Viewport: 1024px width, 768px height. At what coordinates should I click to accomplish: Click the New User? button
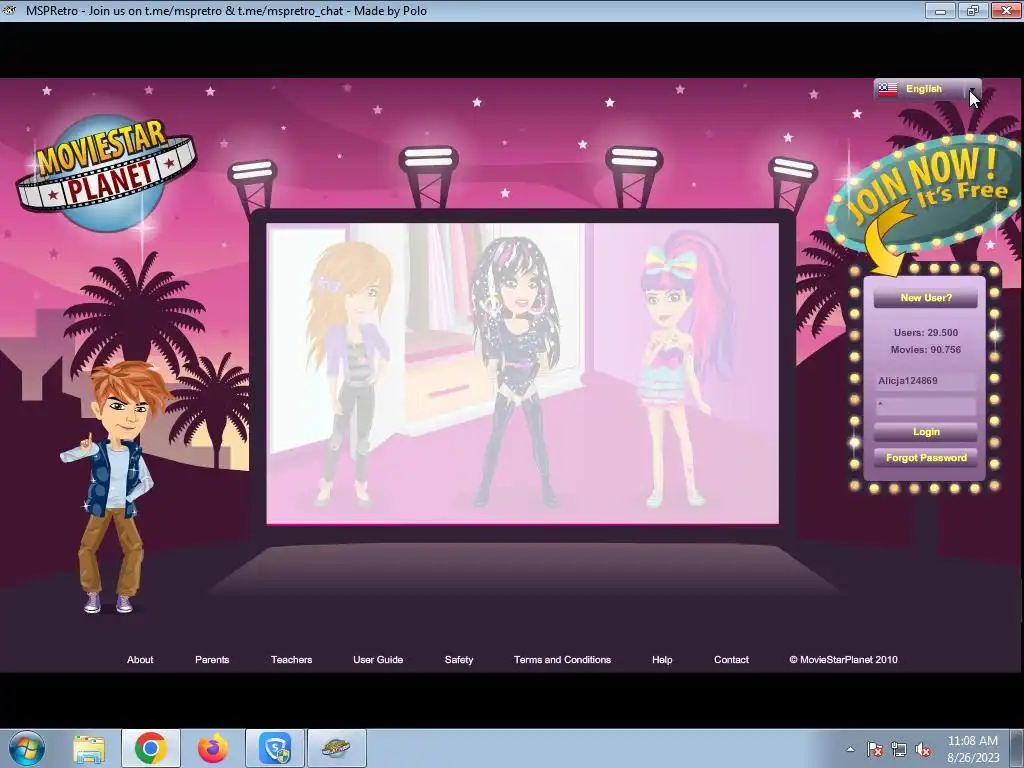point(925,298)
